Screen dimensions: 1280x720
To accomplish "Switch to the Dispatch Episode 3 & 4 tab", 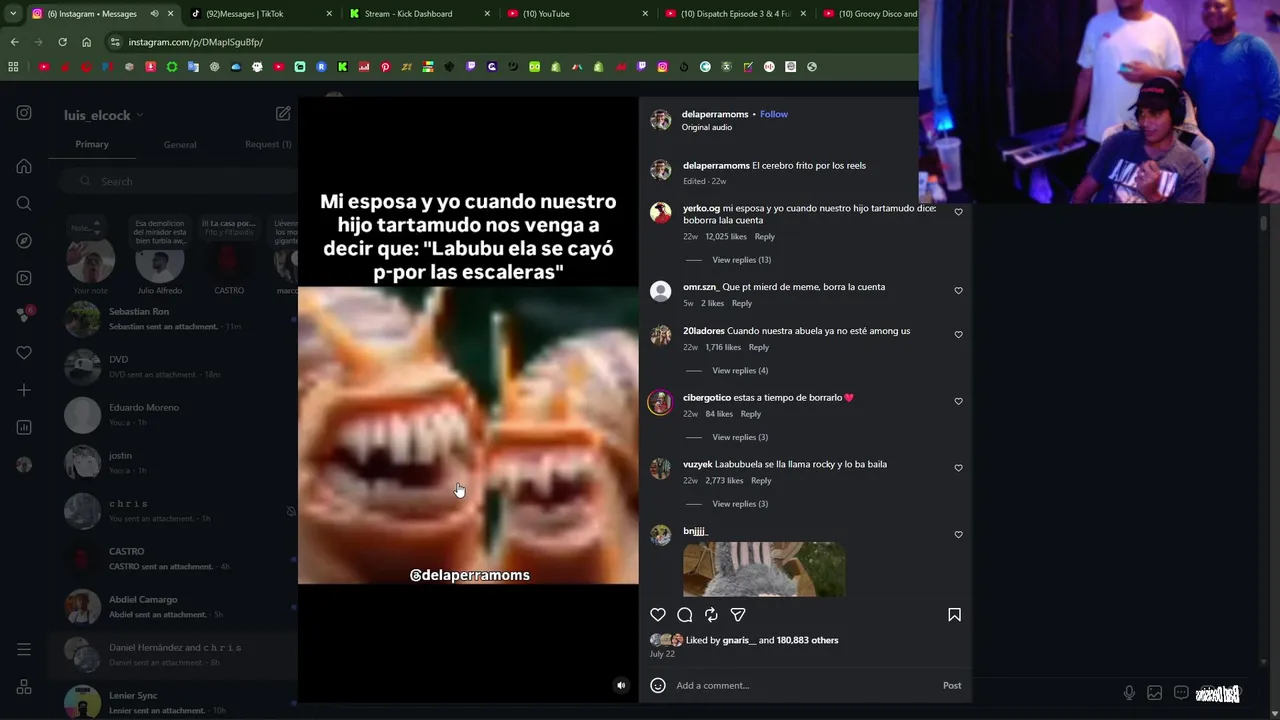I will (x=735, y=14).
